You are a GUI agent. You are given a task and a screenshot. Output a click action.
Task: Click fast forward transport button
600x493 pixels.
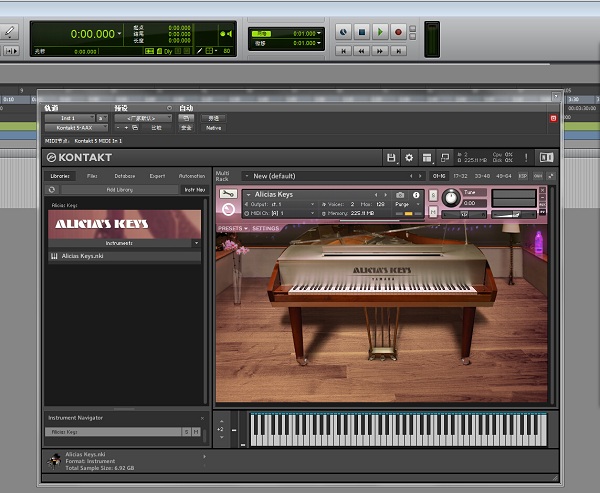[x=380, y=51]
